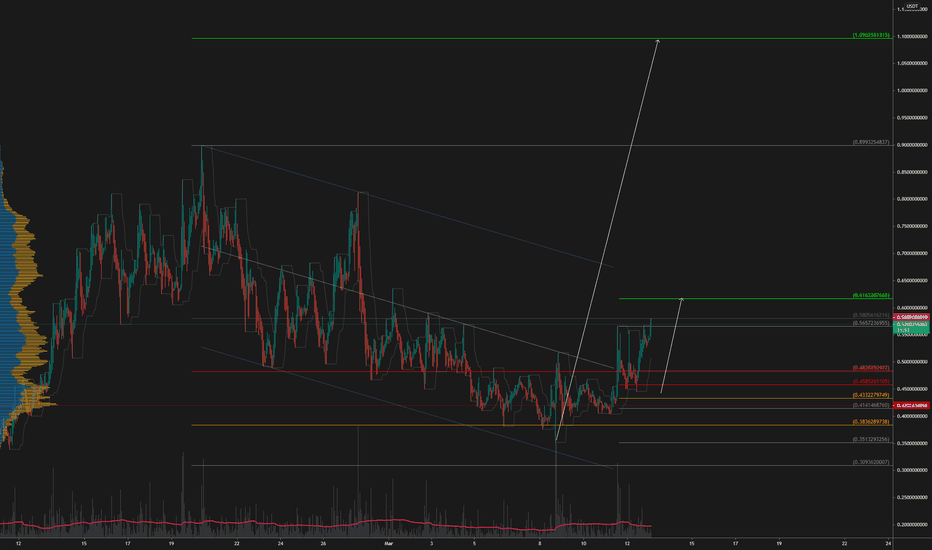Select the red level label near 0.4820
The image size is (932, 550).
tap(871, 368)
